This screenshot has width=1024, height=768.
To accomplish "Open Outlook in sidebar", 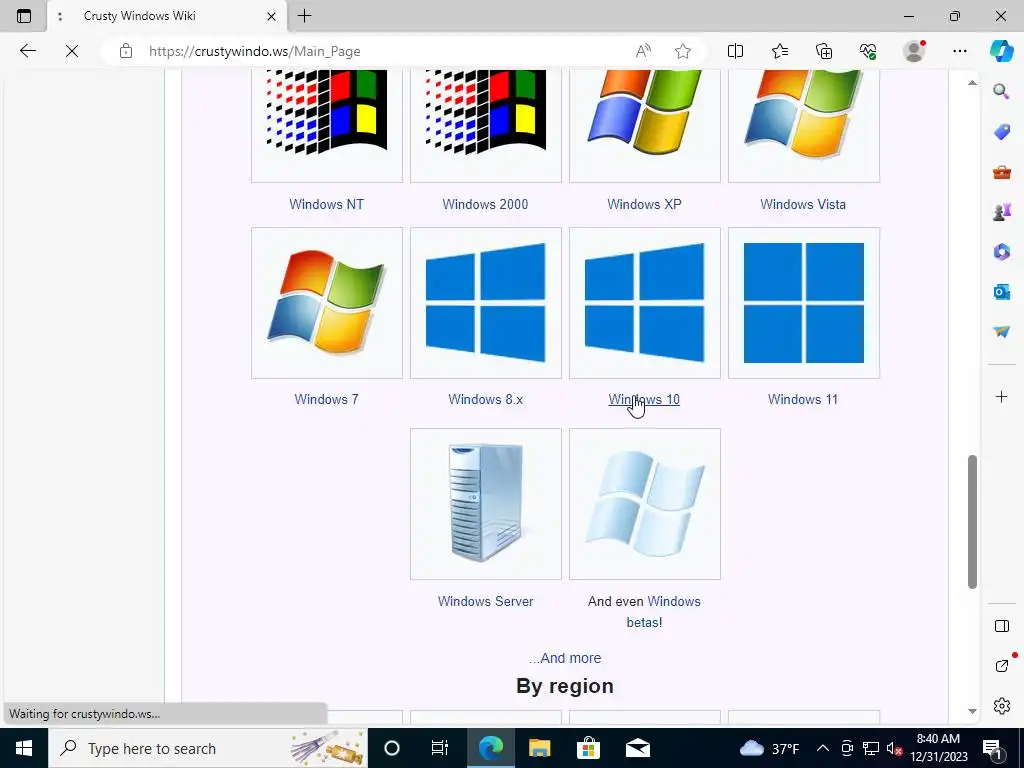I will click(x=1001, y=291).
